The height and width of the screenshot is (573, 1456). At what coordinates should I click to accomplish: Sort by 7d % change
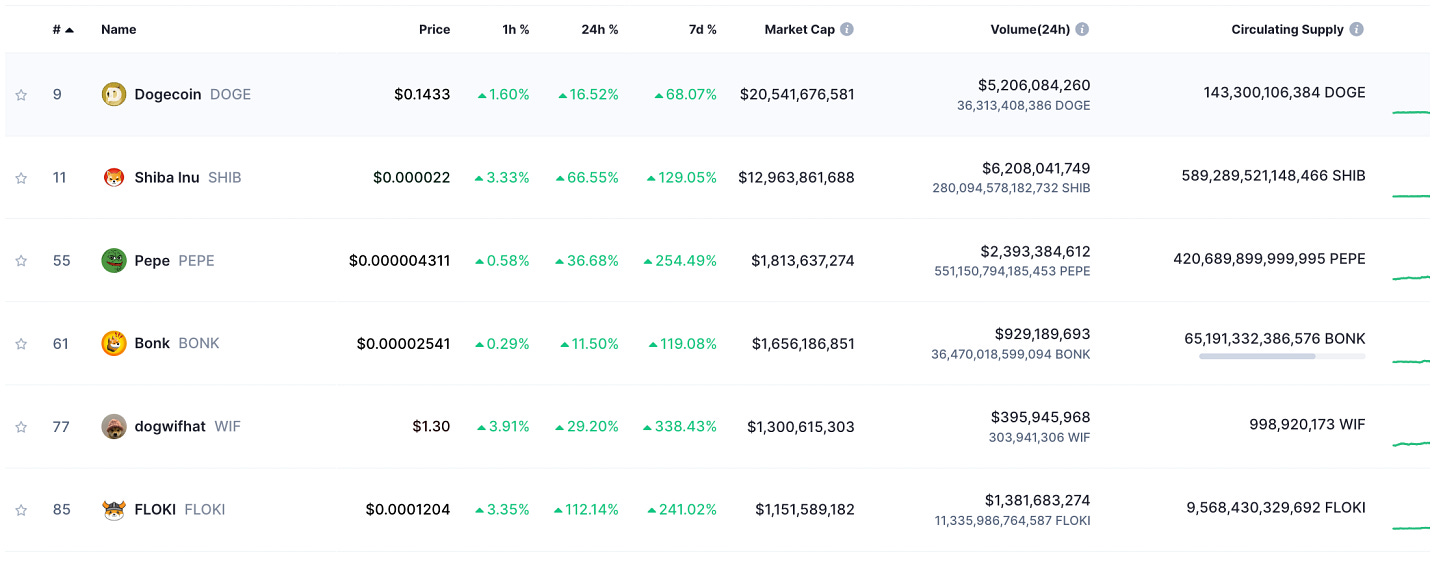[703, 30]
